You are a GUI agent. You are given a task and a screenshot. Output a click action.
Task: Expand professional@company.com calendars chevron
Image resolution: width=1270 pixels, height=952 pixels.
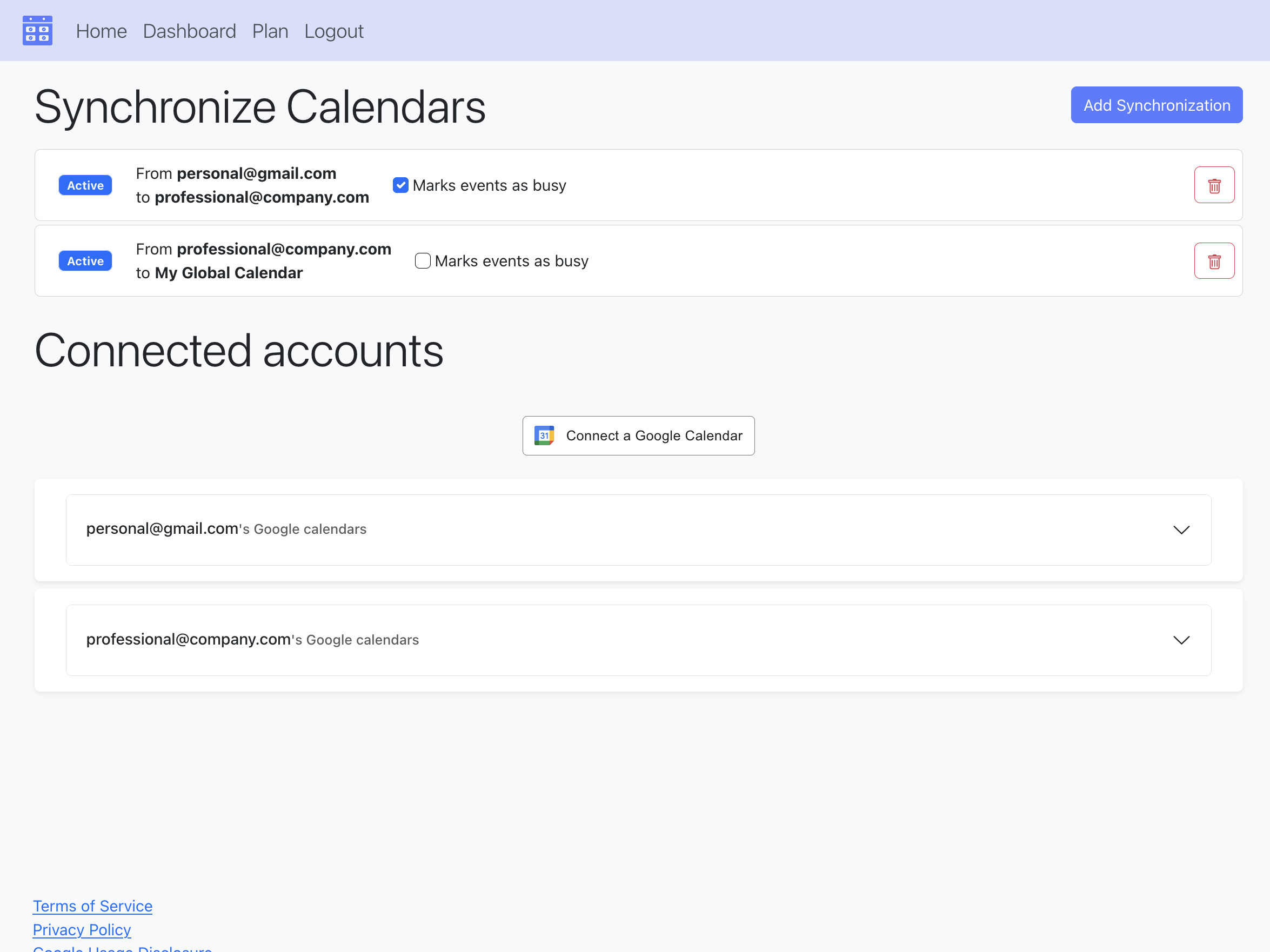(x=1180, y=640)
